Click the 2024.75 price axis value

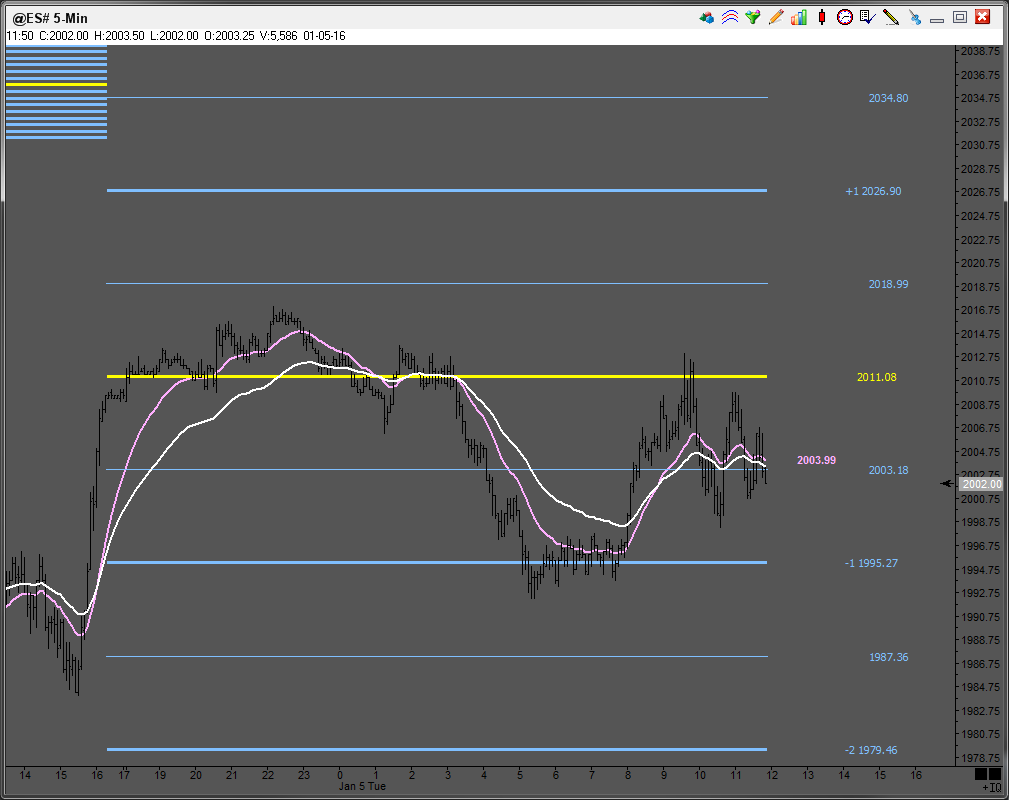point(981,216)
